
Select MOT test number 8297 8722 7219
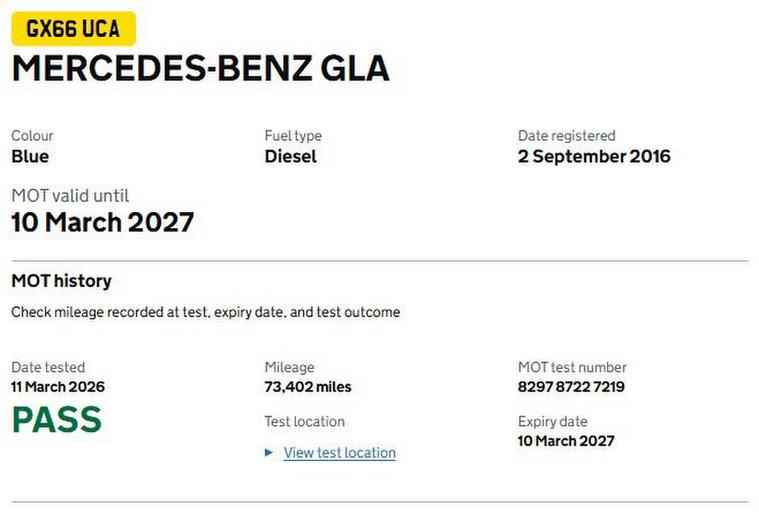(x=571, y=387)
